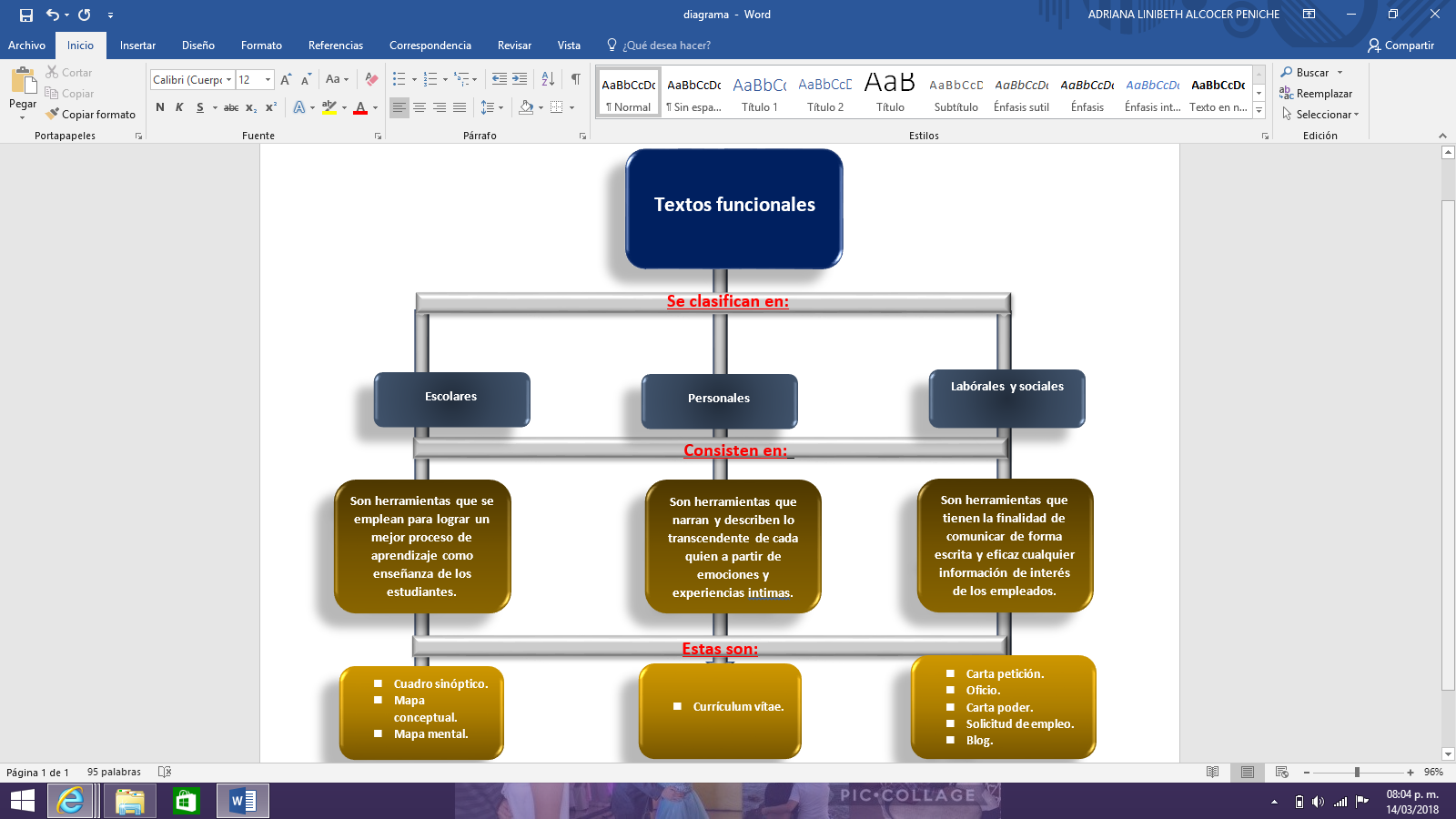Viewport: 1456px width, 819px height.
Task: Switch to the Referencias tab
Action: coord(335,45)
